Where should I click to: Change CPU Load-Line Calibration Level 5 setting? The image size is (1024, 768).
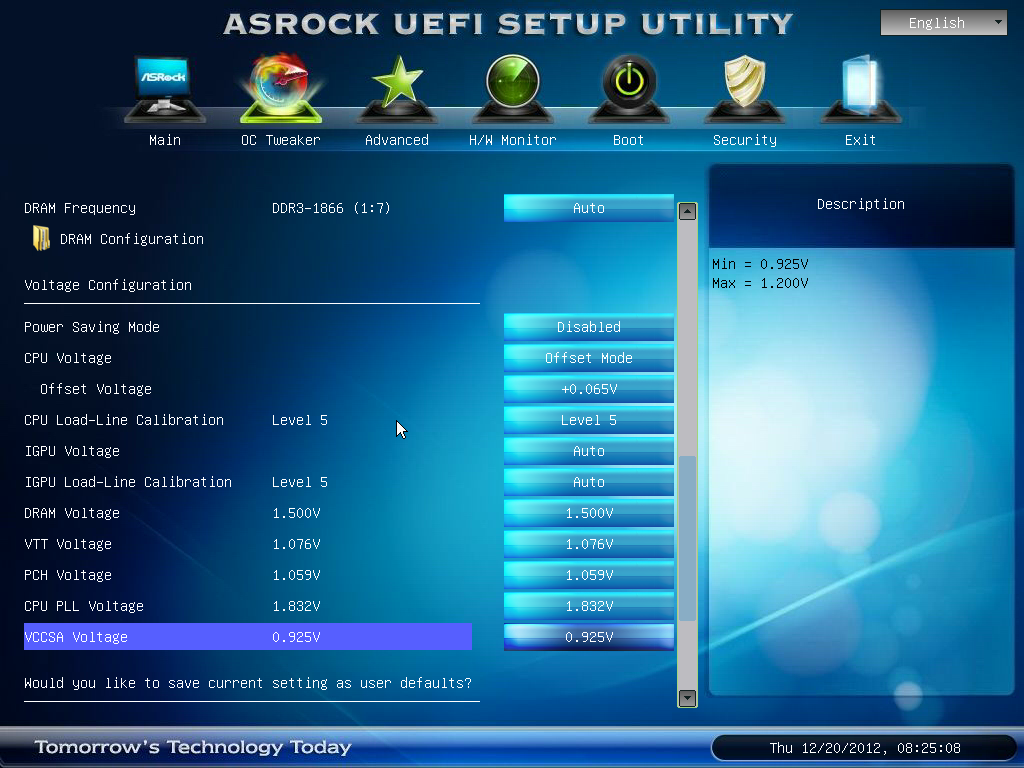click(588, 420)
